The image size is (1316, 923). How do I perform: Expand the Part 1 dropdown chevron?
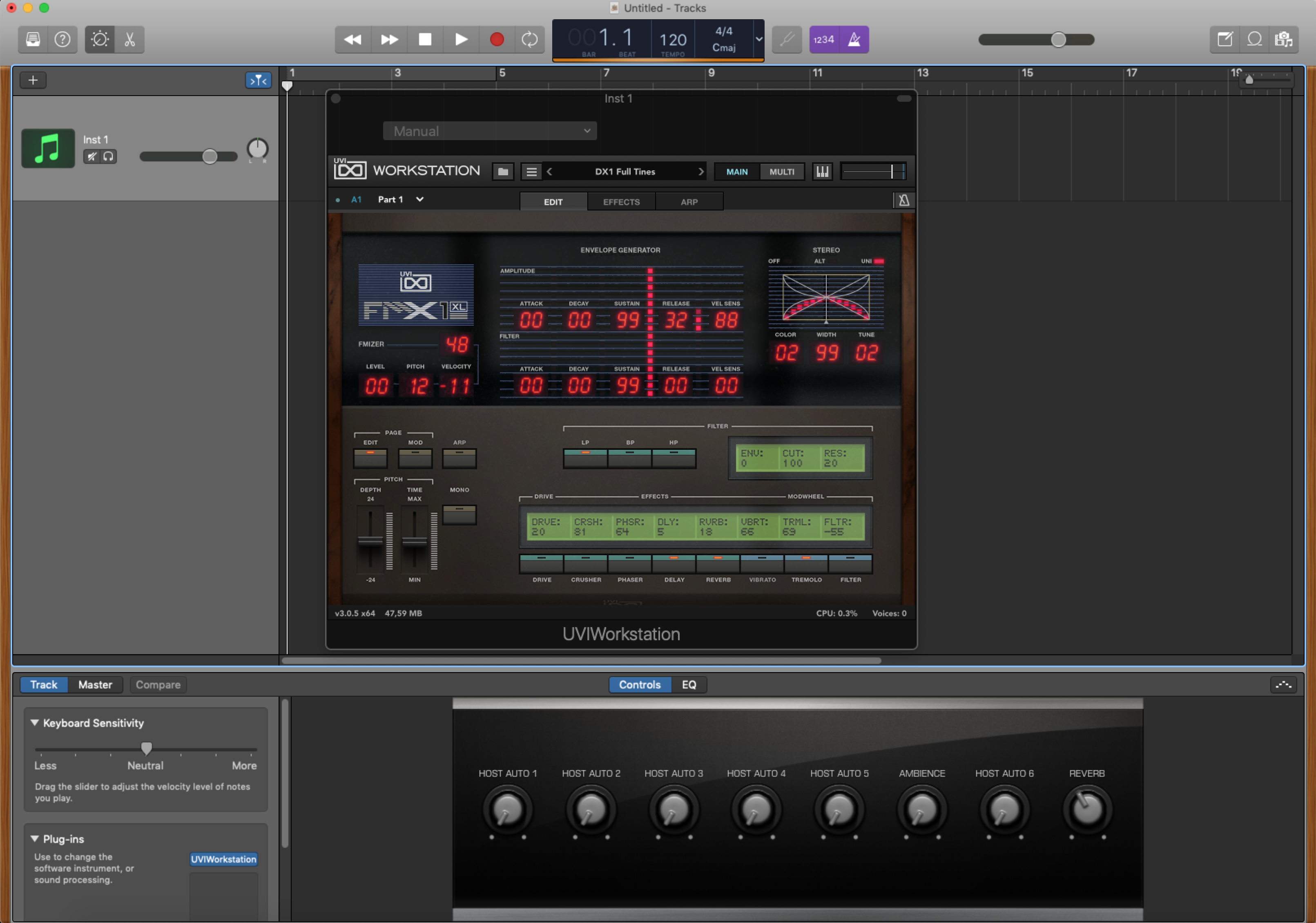[x=419, y=199]
